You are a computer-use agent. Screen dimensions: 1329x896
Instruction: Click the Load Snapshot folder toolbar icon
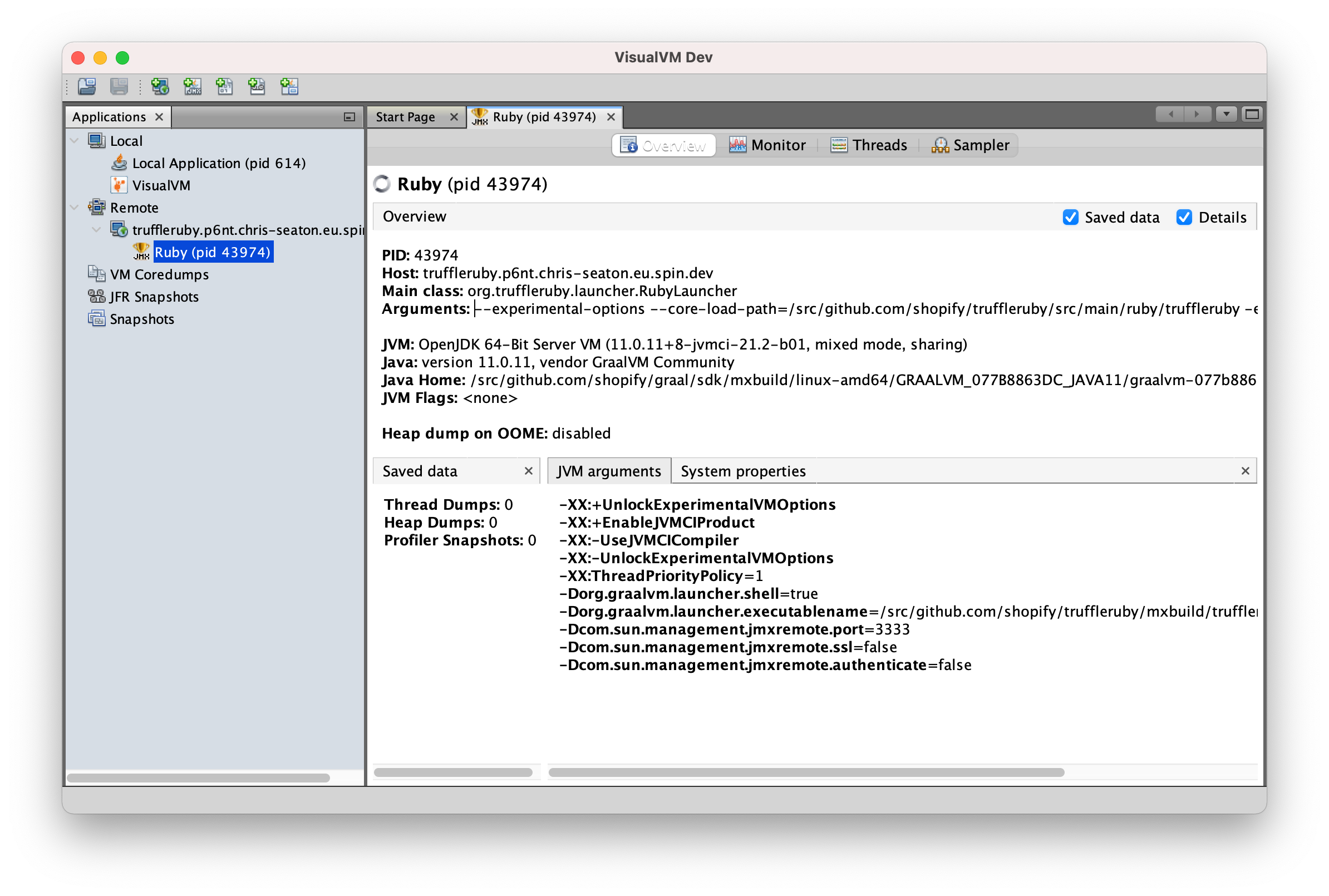pyautogui.click(x=87, y=86)
